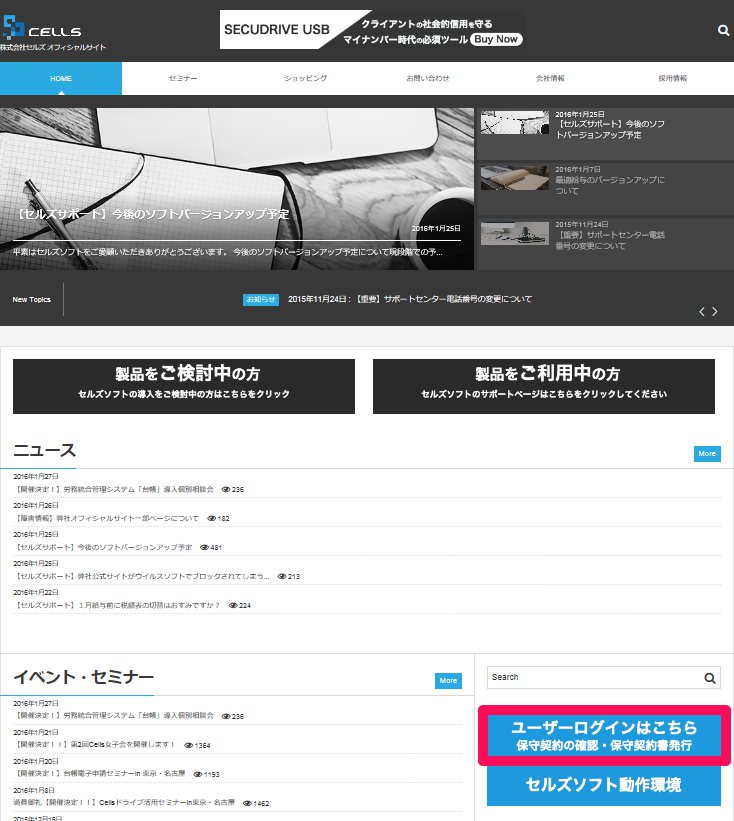The width and height of the screenshot is (734, 821).
Task: Click the セルズソフト動作環境 button
Action: [x=604, y=785]
